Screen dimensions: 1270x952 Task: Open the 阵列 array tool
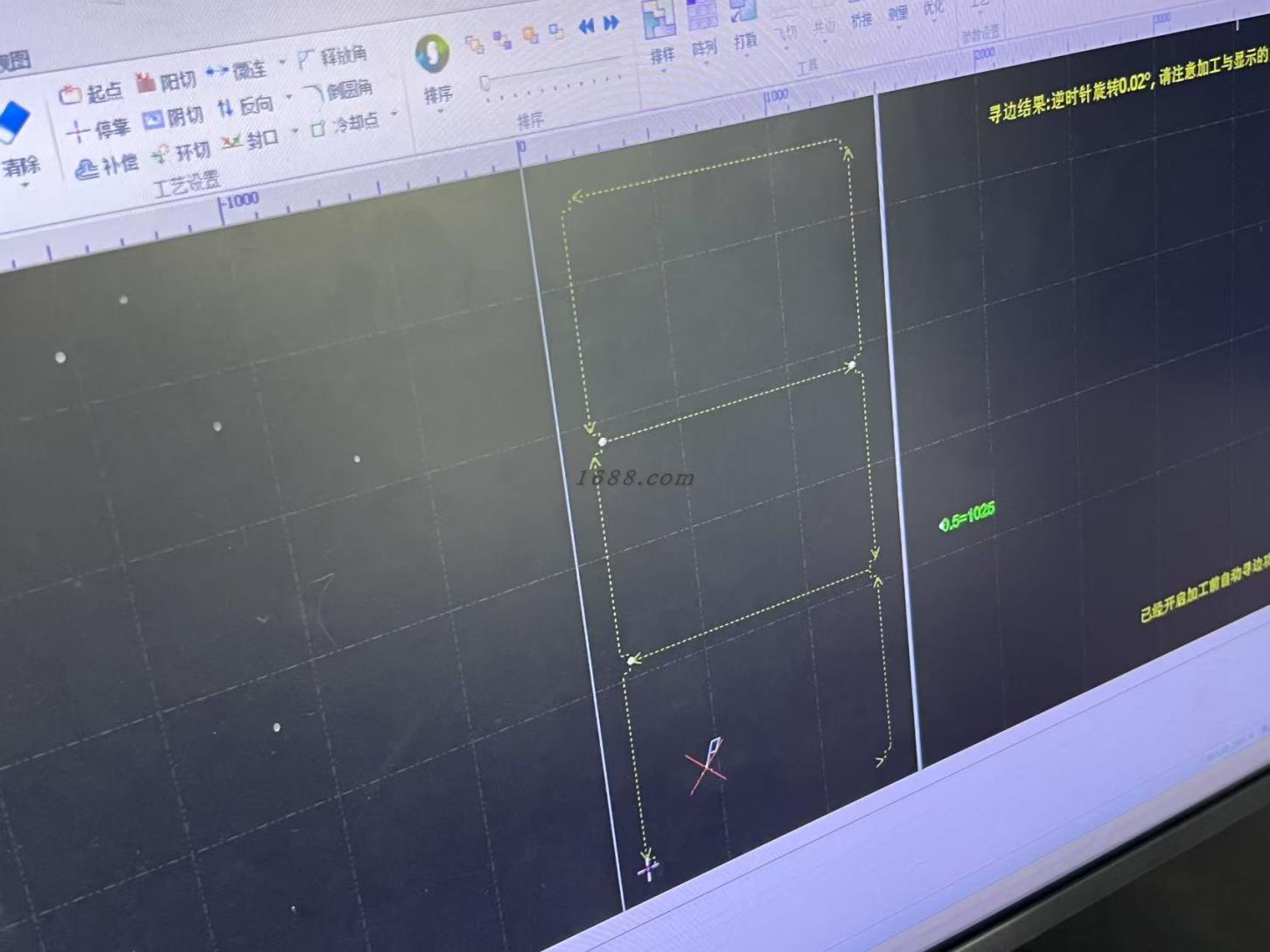[x=702, y=26]
